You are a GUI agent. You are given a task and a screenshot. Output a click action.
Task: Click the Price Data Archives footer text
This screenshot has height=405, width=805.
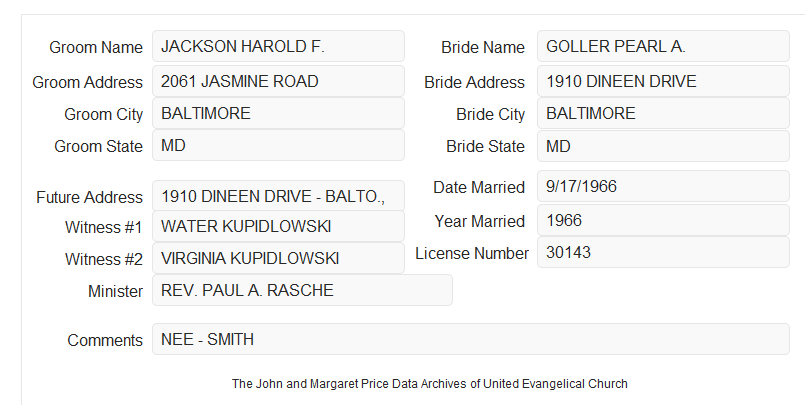coord(430,383)
